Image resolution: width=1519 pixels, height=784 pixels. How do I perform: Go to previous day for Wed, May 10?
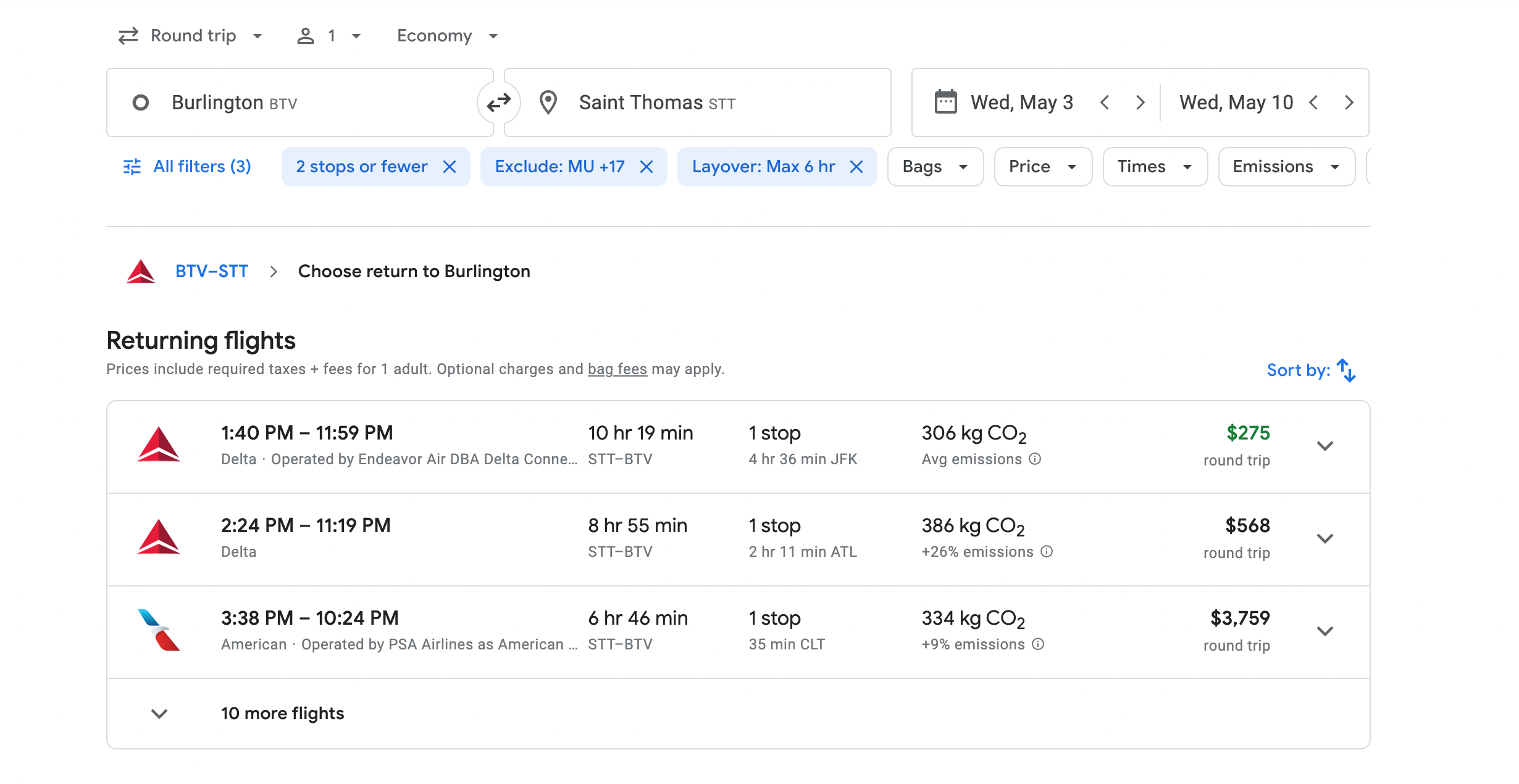(x=1314, y=102)
